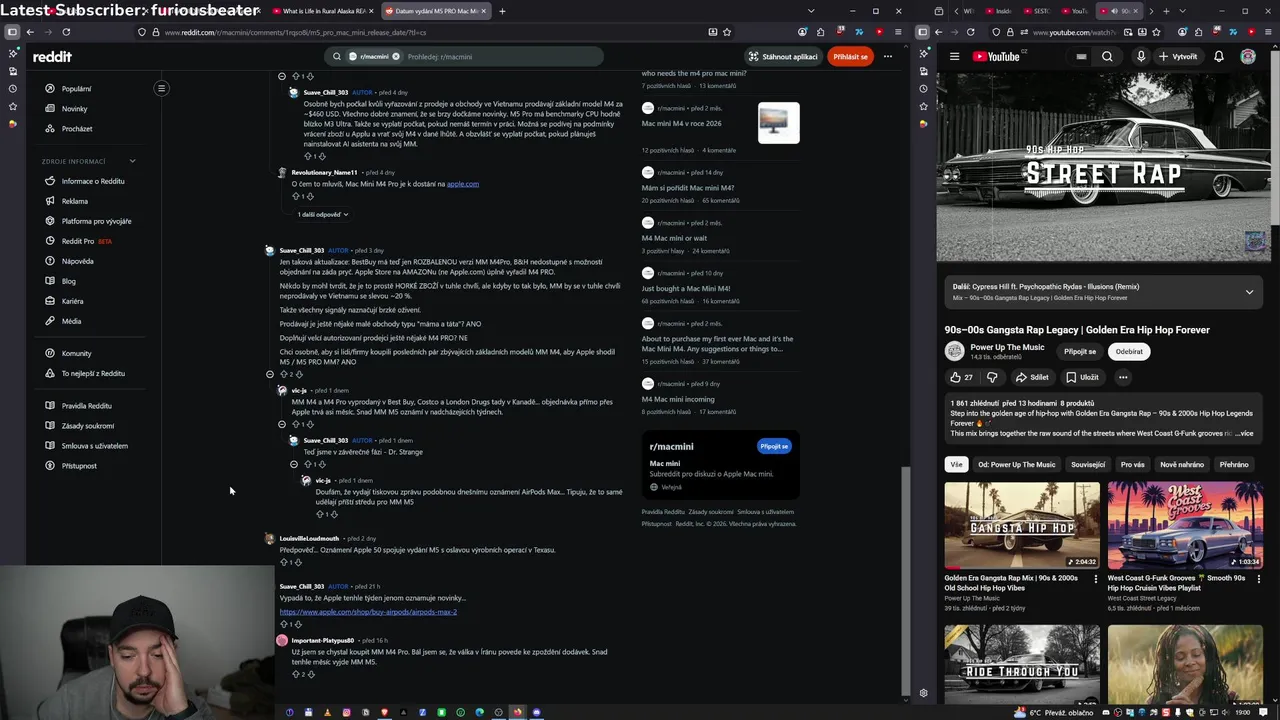Expand the Další up-next playlist panel
This screenshot has width=1280, height=720.
[x=1249, y=292]
